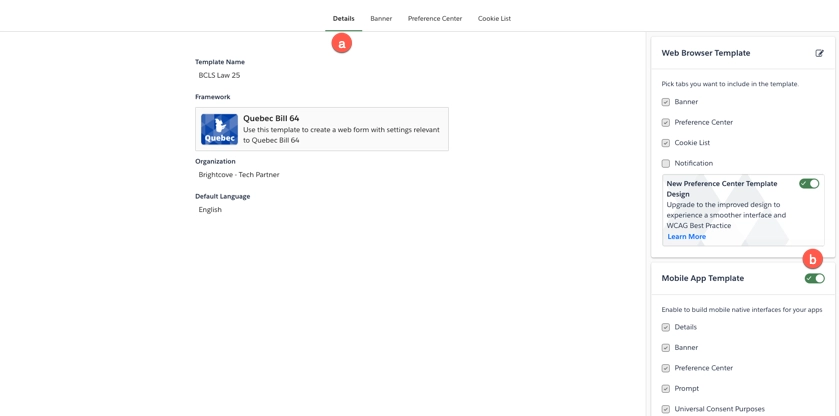Screen dimensions: 839x416
Task: Open the Learn More link
Action: 686,237
